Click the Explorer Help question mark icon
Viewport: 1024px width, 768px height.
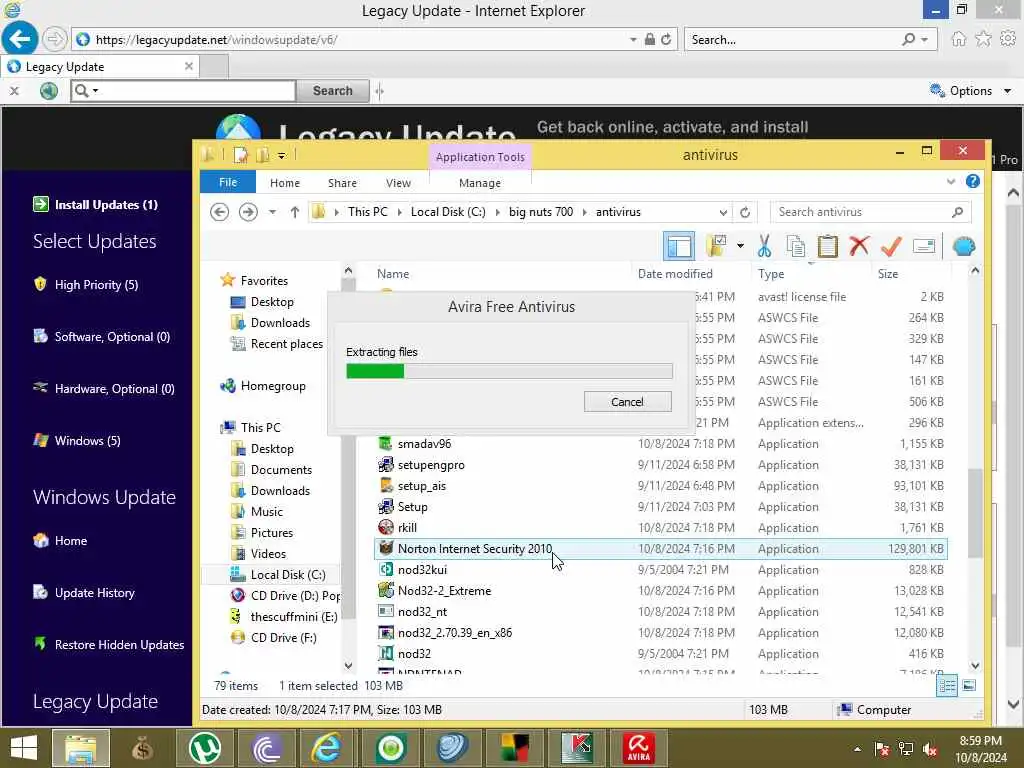tap(972, 182)
